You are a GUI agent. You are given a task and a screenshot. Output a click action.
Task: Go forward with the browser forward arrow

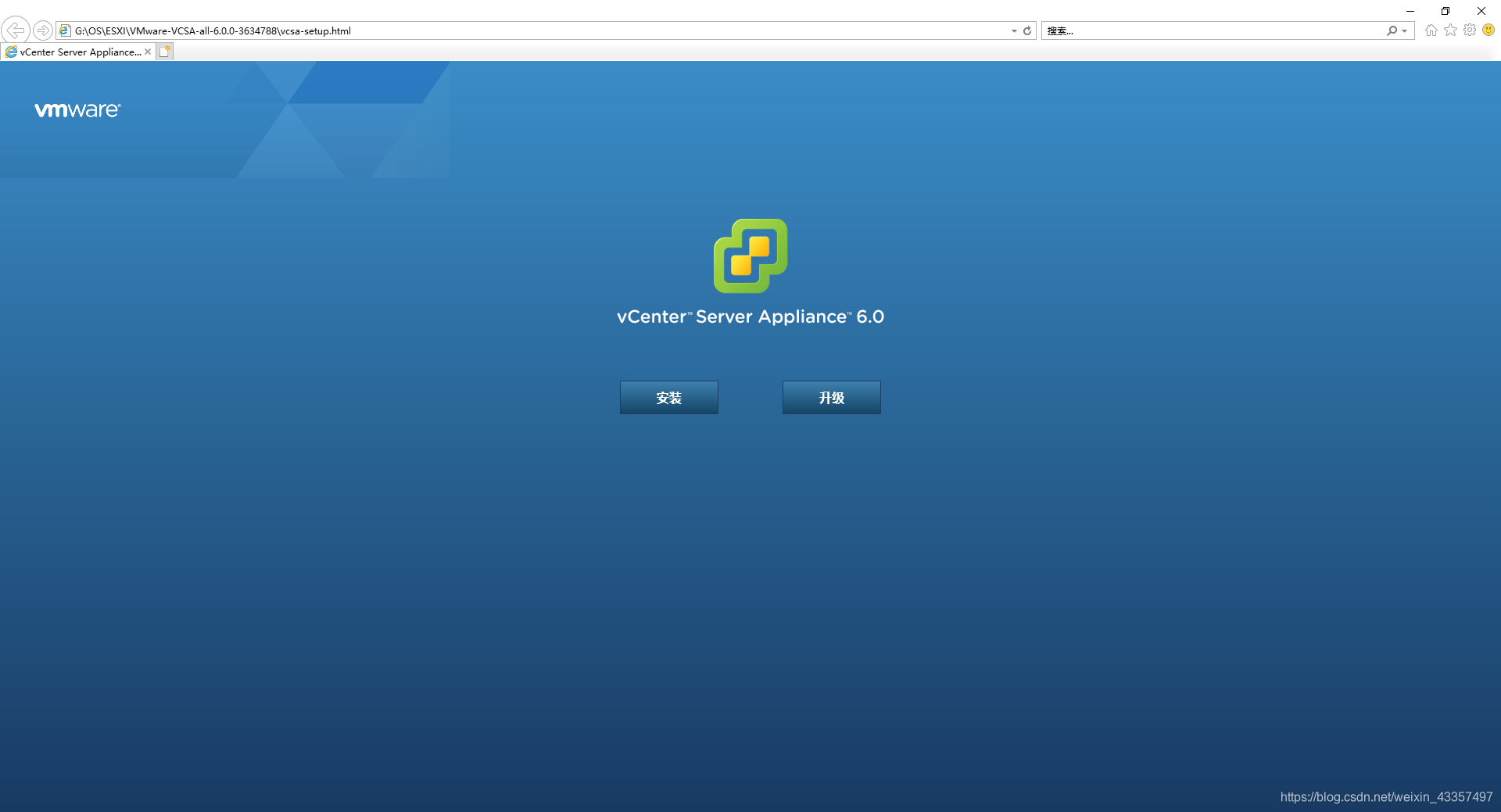click(x=43, y=30)
